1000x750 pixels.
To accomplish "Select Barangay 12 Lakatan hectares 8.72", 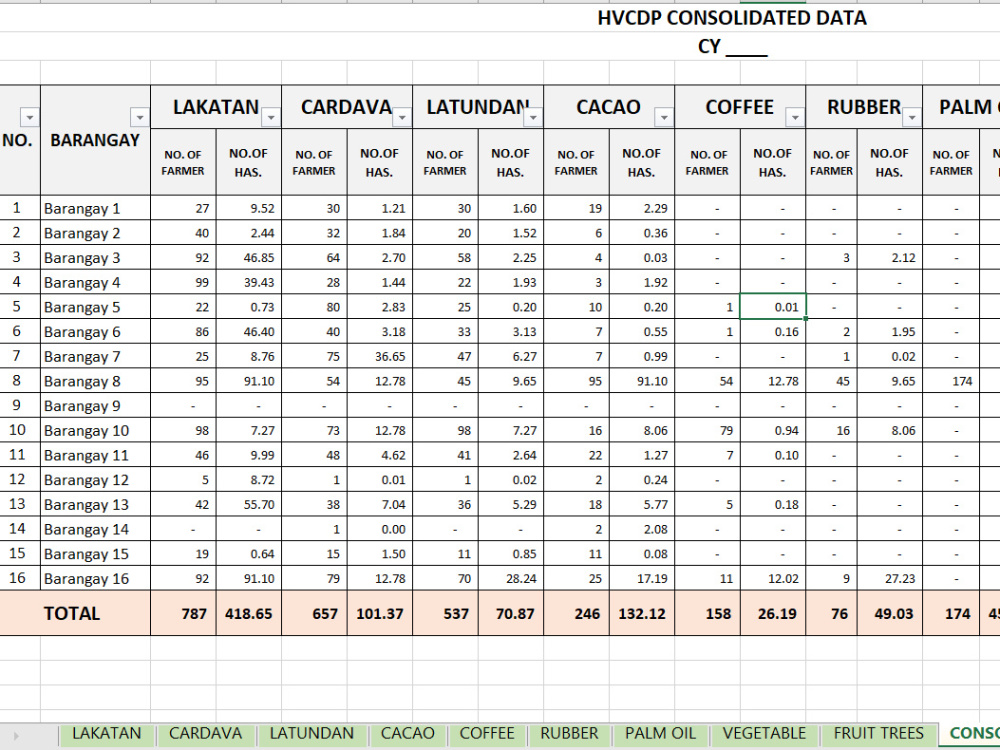I will click(249, 480).
